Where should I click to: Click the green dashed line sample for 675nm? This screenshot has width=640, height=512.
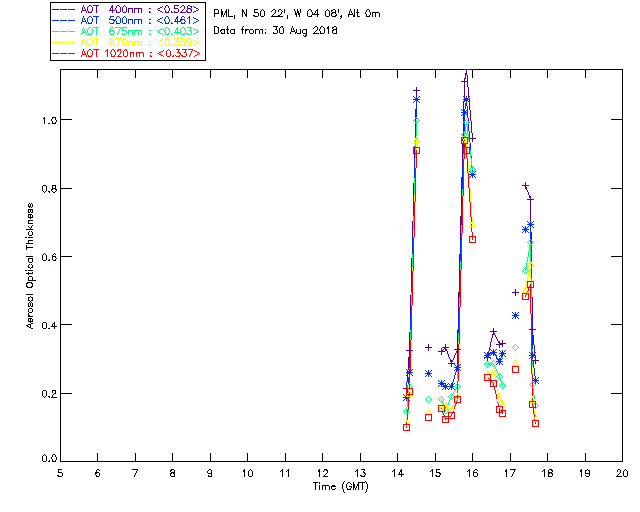click(x=64, y=31)
